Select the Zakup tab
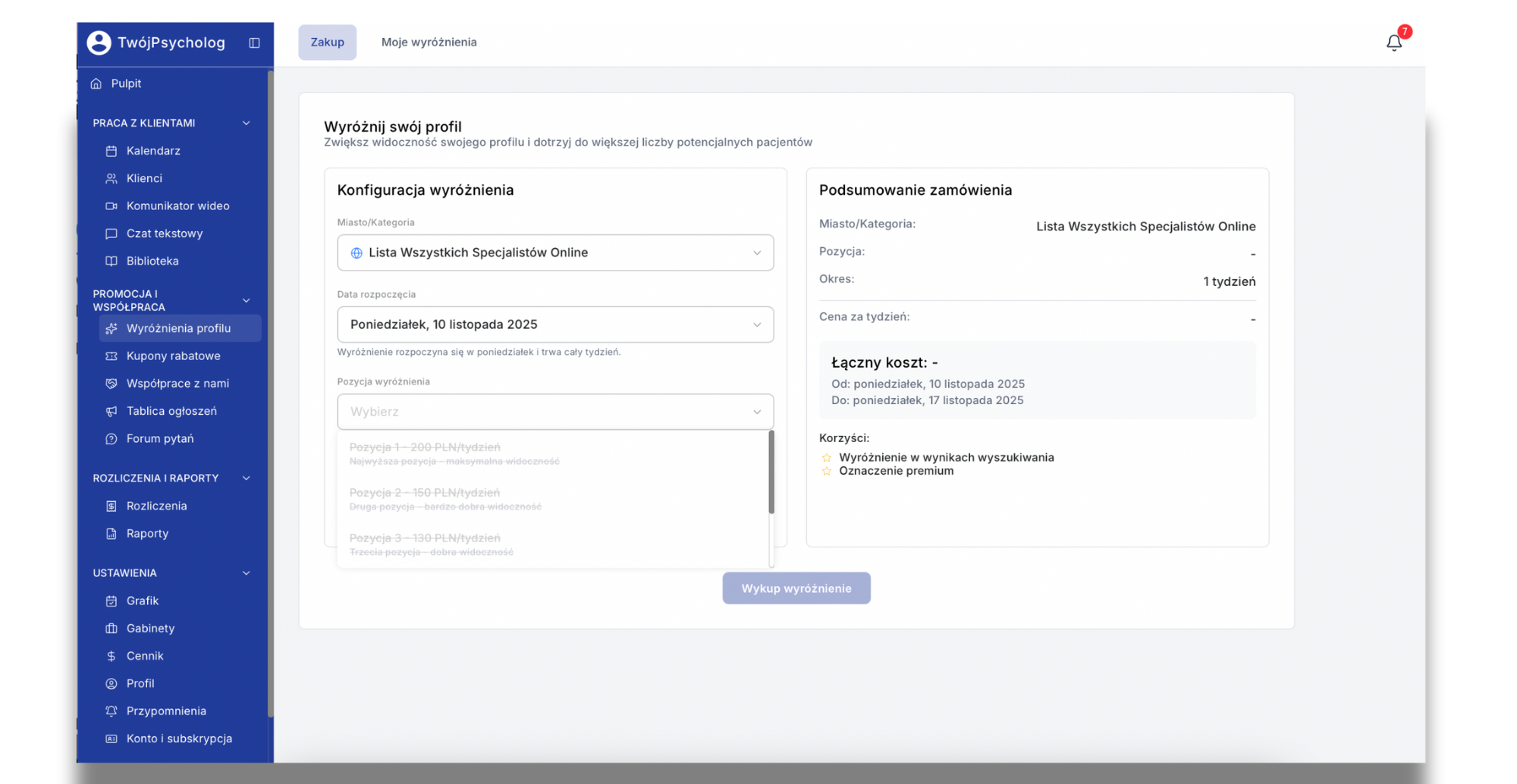This screenshot has width=1517, height=784. click(327, 42)
